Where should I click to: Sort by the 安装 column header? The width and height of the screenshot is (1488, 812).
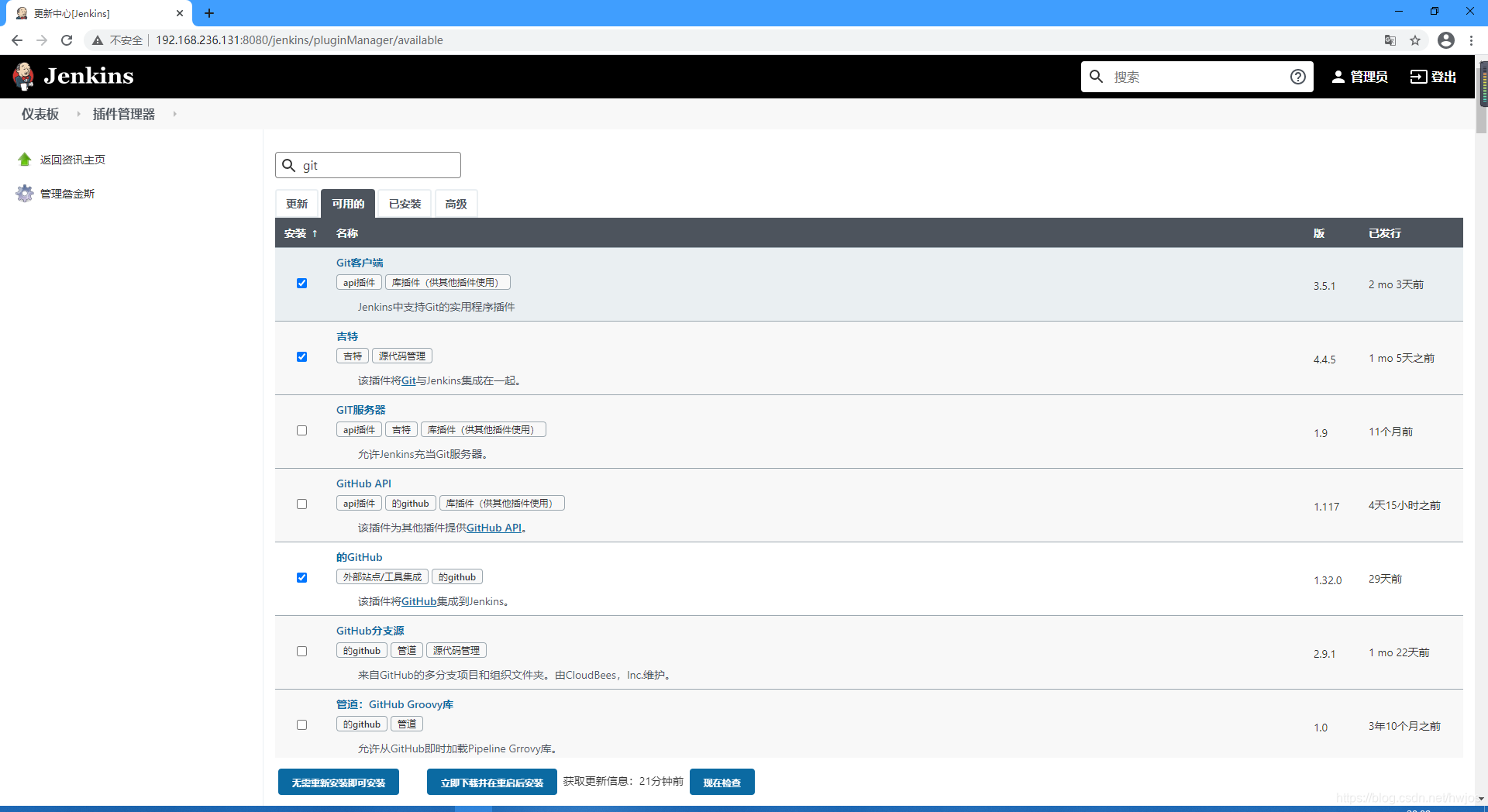pyautogui.click(x=301, y=233)
